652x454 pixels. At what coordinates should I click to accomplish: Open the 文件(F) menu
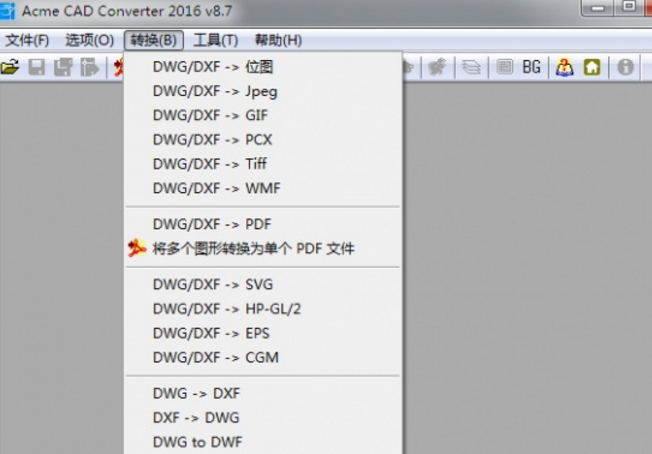point(27,40)
